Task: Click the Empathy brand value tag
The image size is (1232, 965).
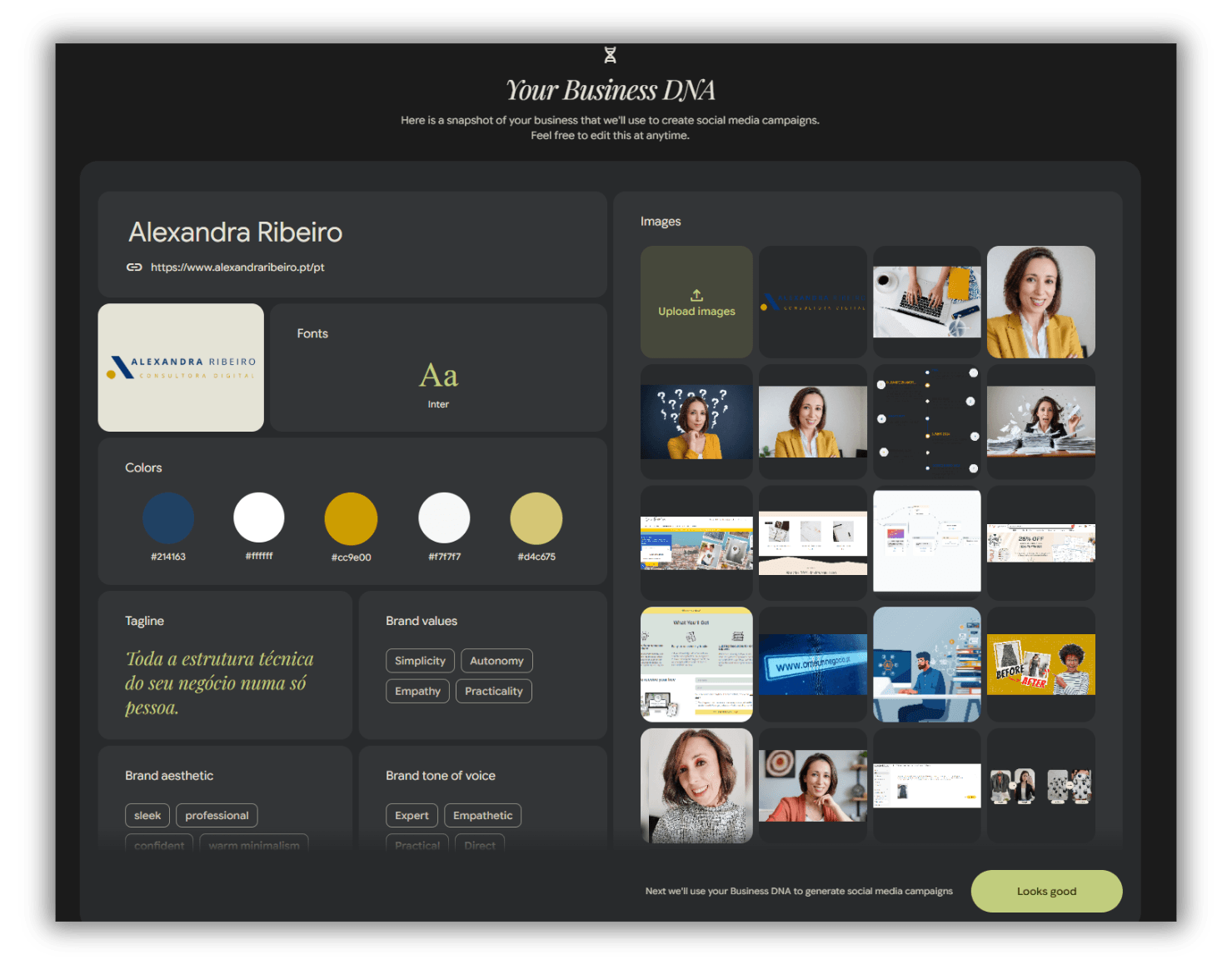Action: [417, 691]
